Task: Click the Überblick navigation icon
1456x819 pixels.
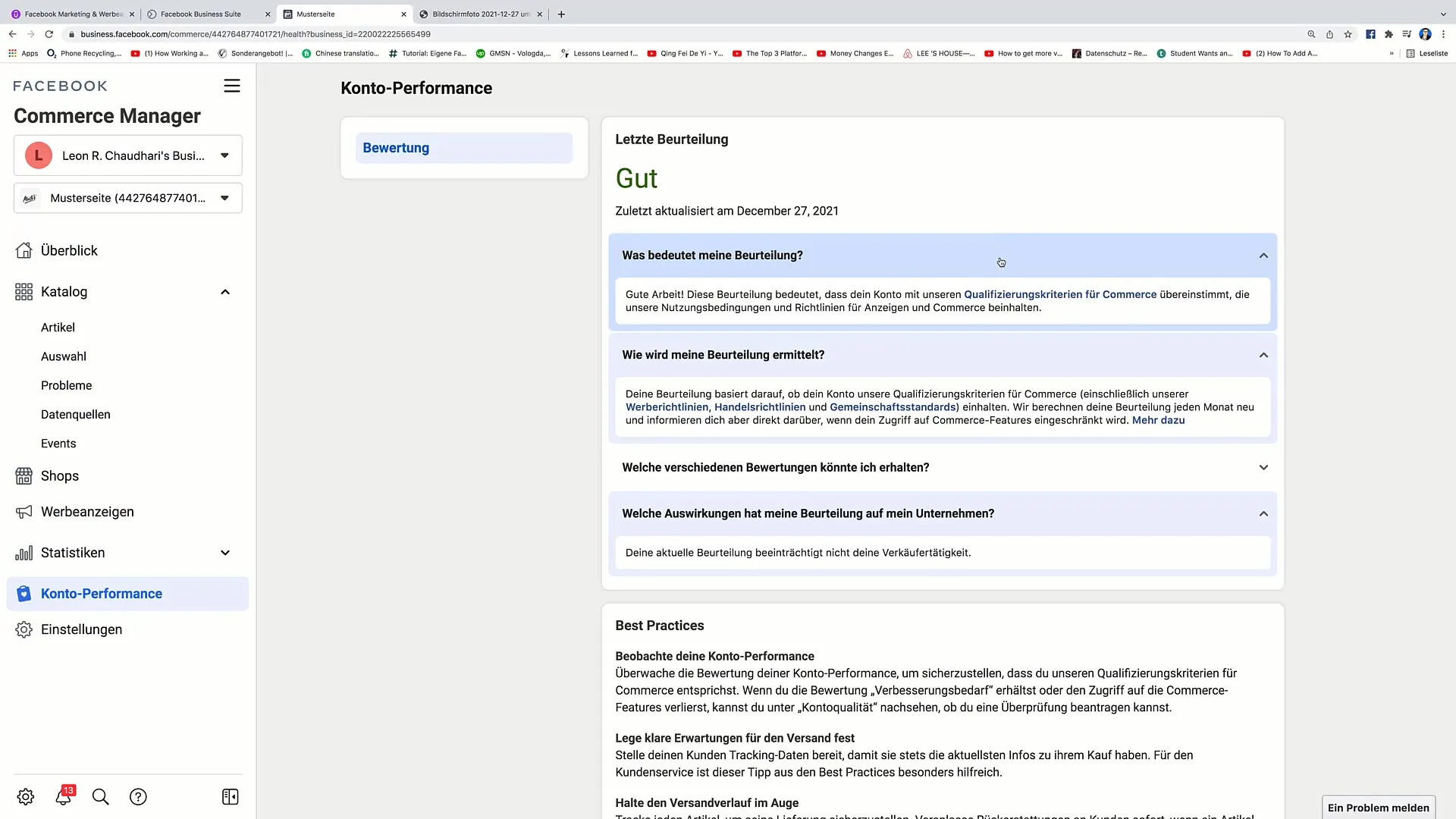Action: tap(23, 250)
